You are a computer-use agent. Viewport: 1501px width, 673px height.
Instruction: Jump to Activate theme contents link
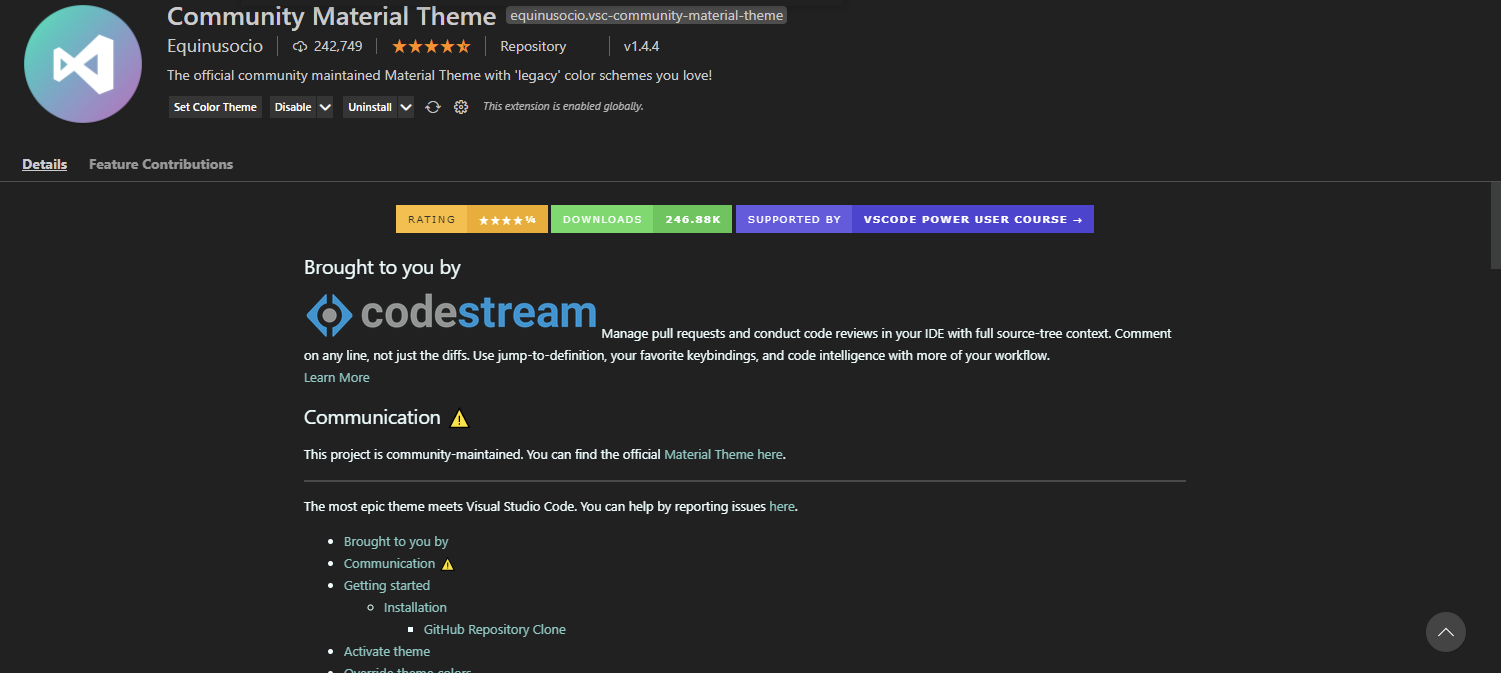(387, 652)
